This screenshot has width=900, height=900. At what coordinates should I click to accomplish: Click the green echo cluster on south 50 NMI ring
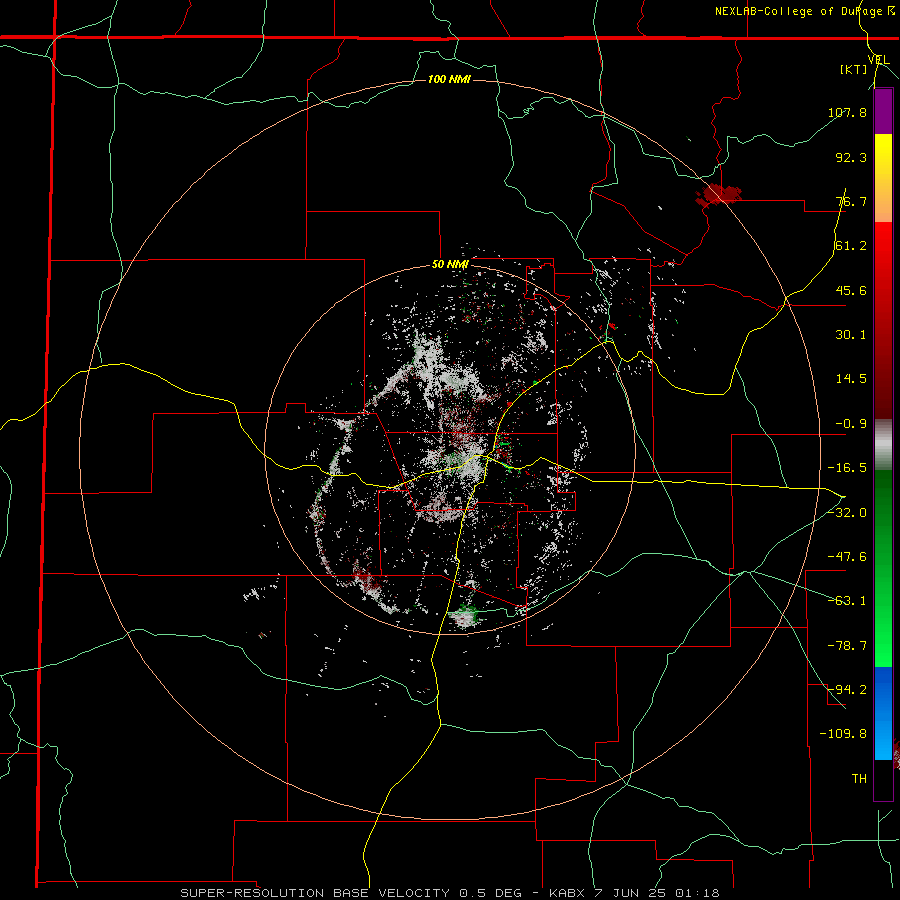464,617
